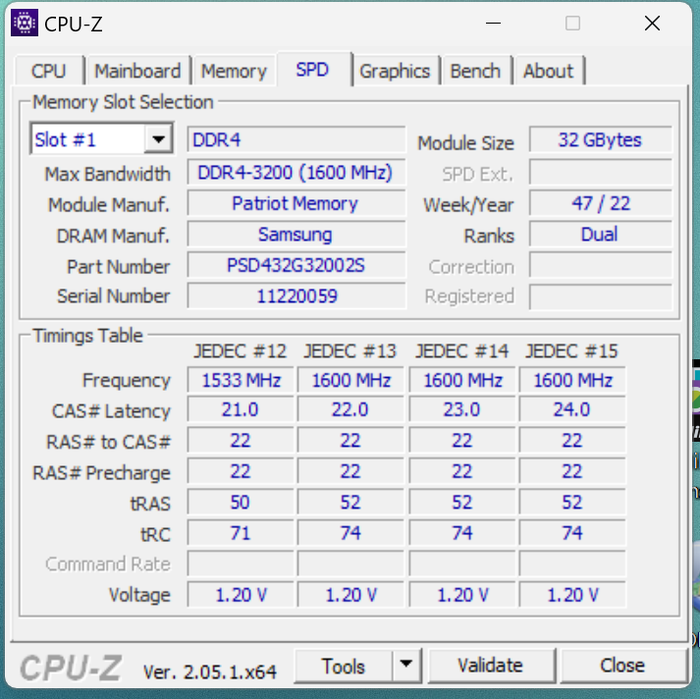Switch to the Memory tab
This screenshot has width=700, height=699.
pyautogui.click(x=233, y=71)
